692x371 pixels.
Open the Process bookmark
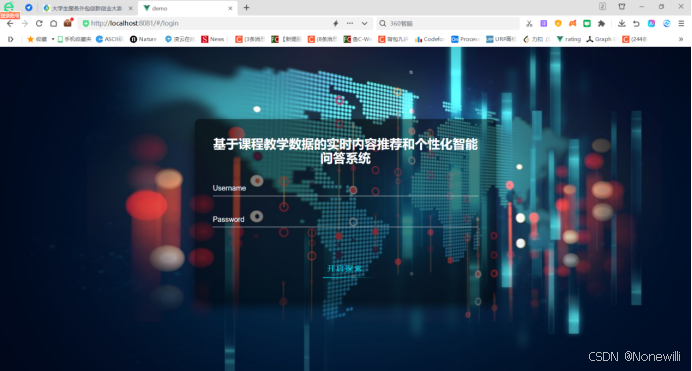click(x=465, y=39)
